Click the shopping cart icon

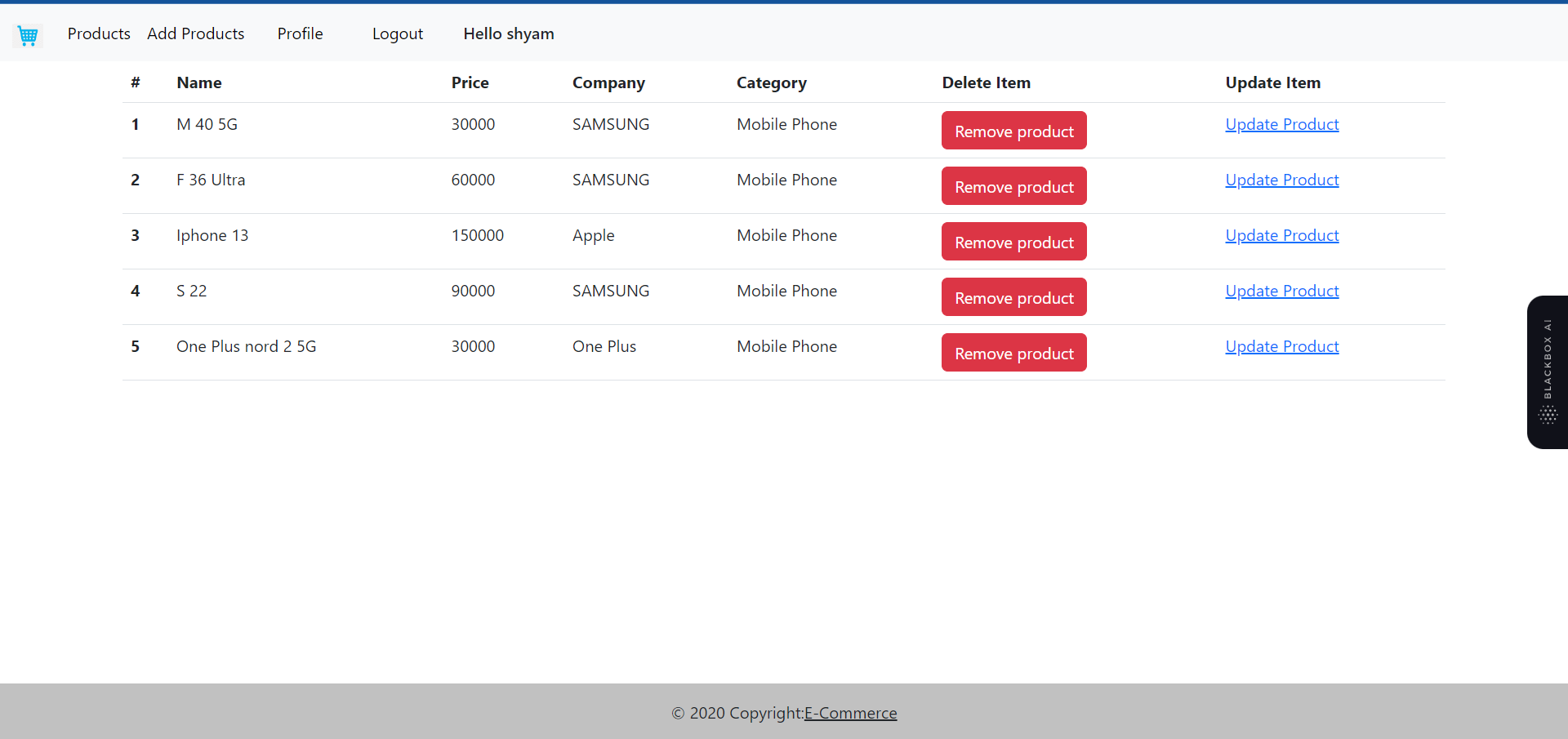(x=28, y=35)
